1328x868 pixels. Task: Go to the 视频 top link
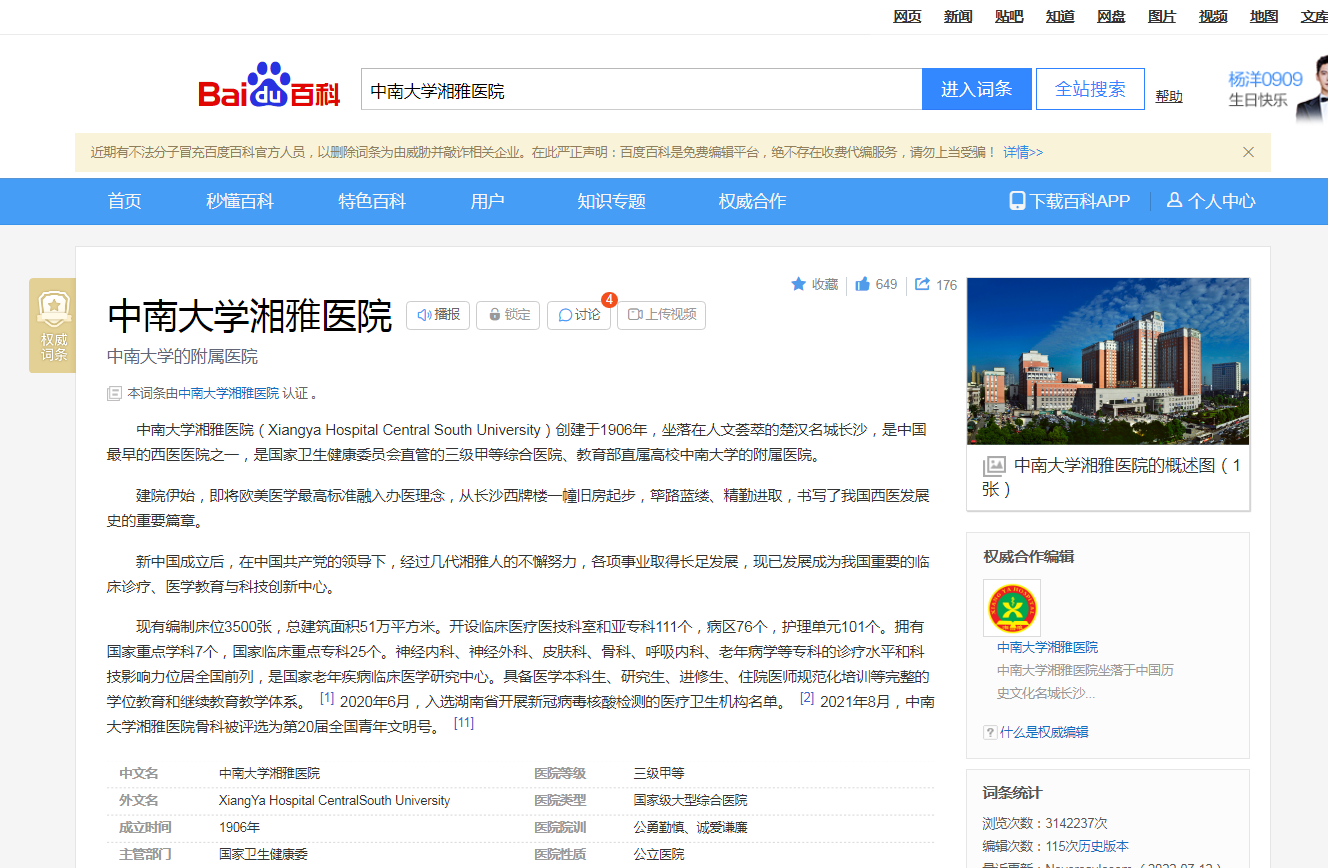[x=1213, y=16]
